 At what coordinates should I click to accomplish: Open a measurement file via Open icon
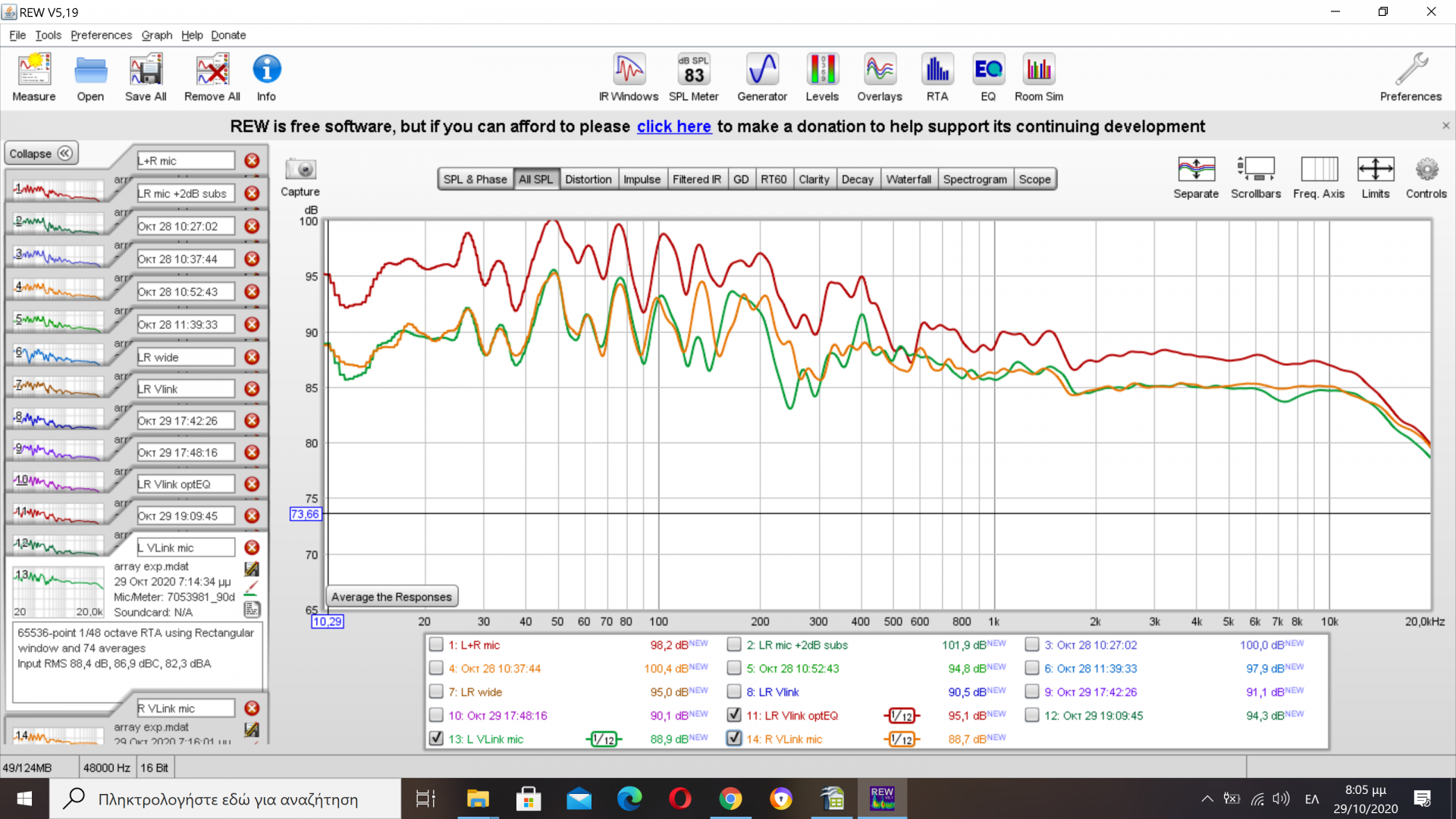coord(90,77)
